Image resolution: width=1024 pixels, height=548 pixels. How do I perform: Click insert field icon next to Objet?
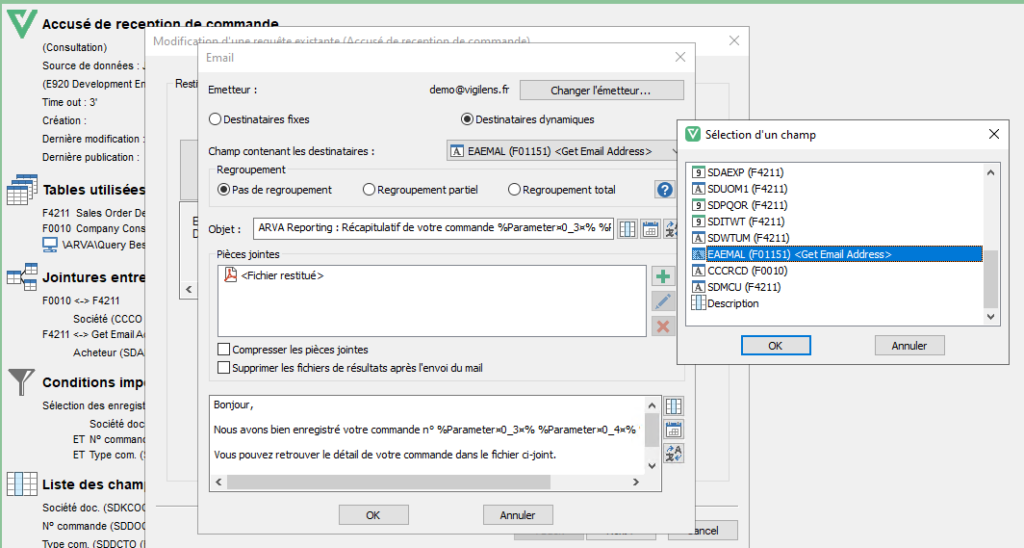[x=627, y=228]
